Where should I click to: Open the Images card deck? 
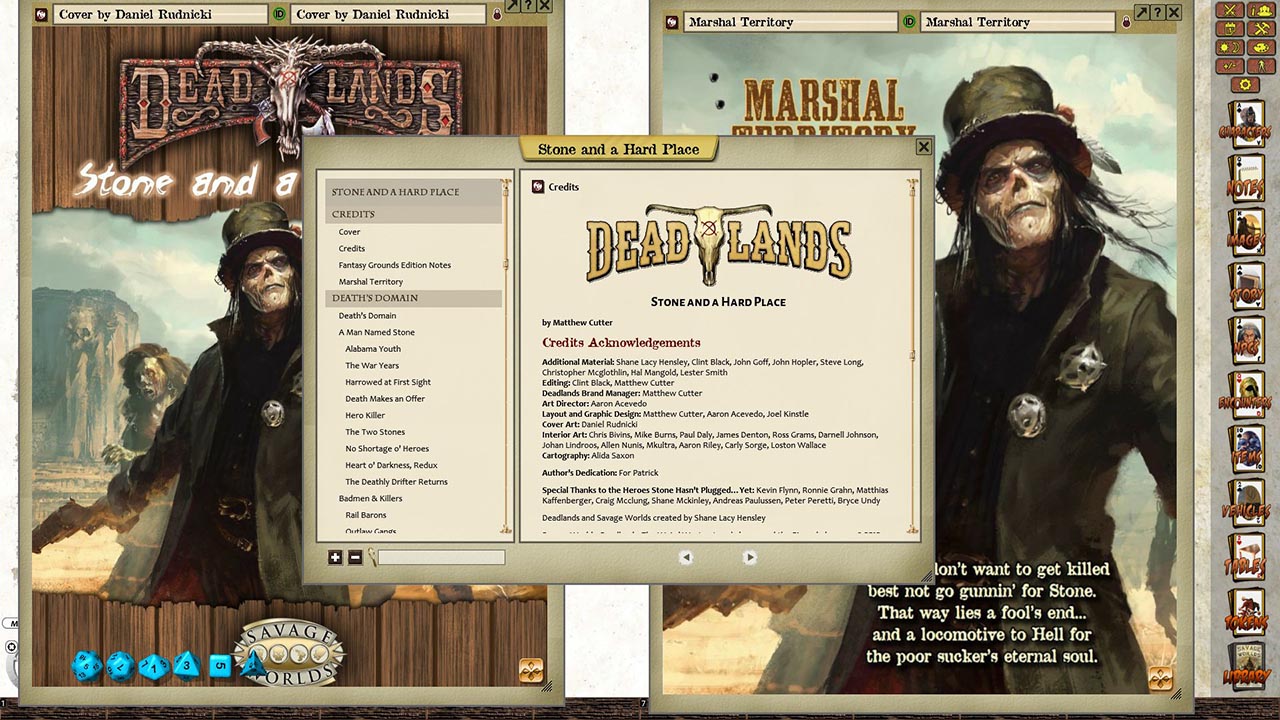coord(1246,232)
